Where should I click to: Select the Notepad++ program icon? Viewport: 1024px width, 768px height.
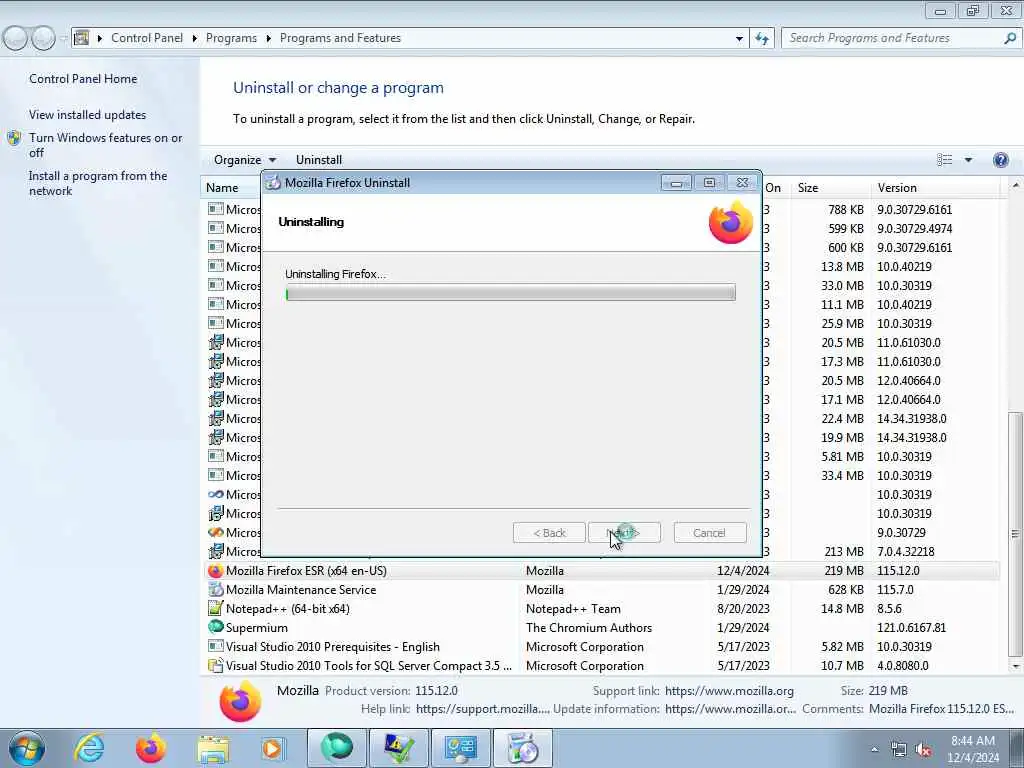point(216,609)
